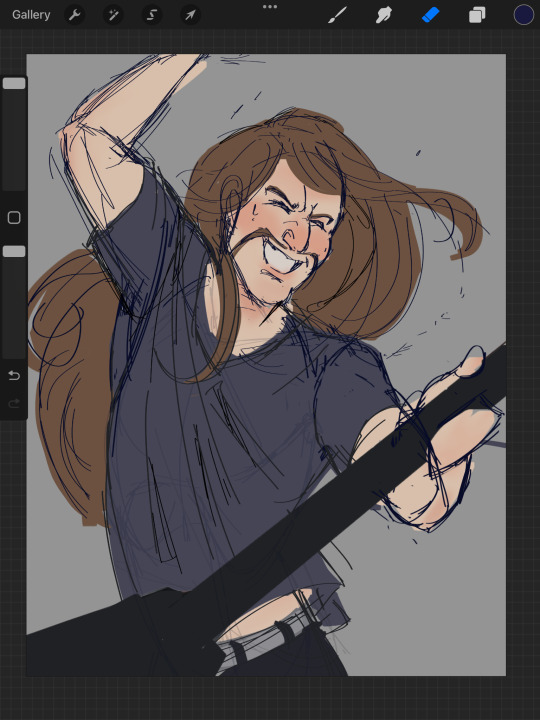Image resolution: width=540 pixels, height=720 pixels.
Task: Click the brush opacity slider handle
Action: click(14, 251)
